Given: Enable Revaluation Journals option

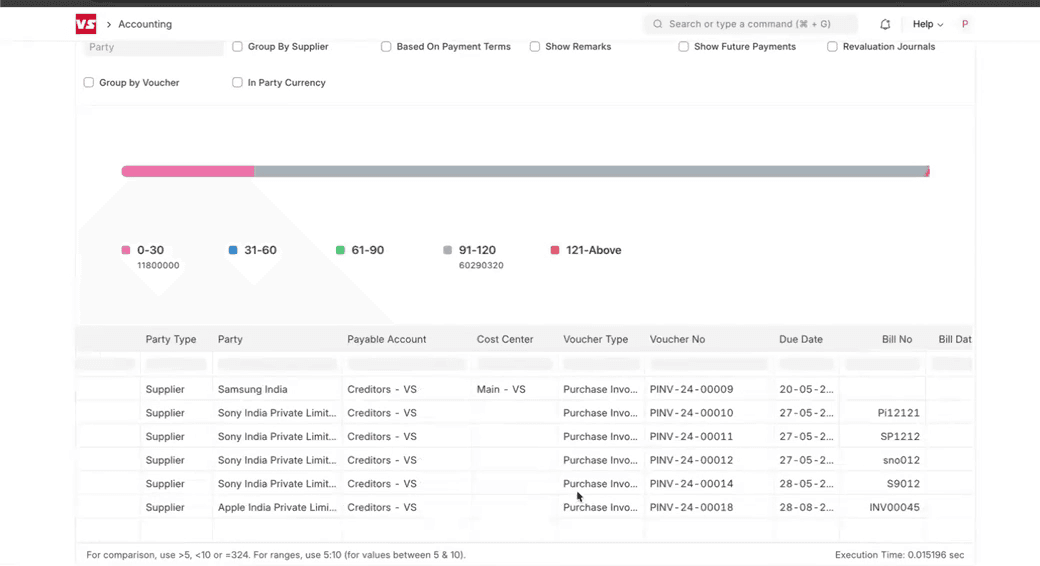Looking at the screenshot, I should 832,46.
